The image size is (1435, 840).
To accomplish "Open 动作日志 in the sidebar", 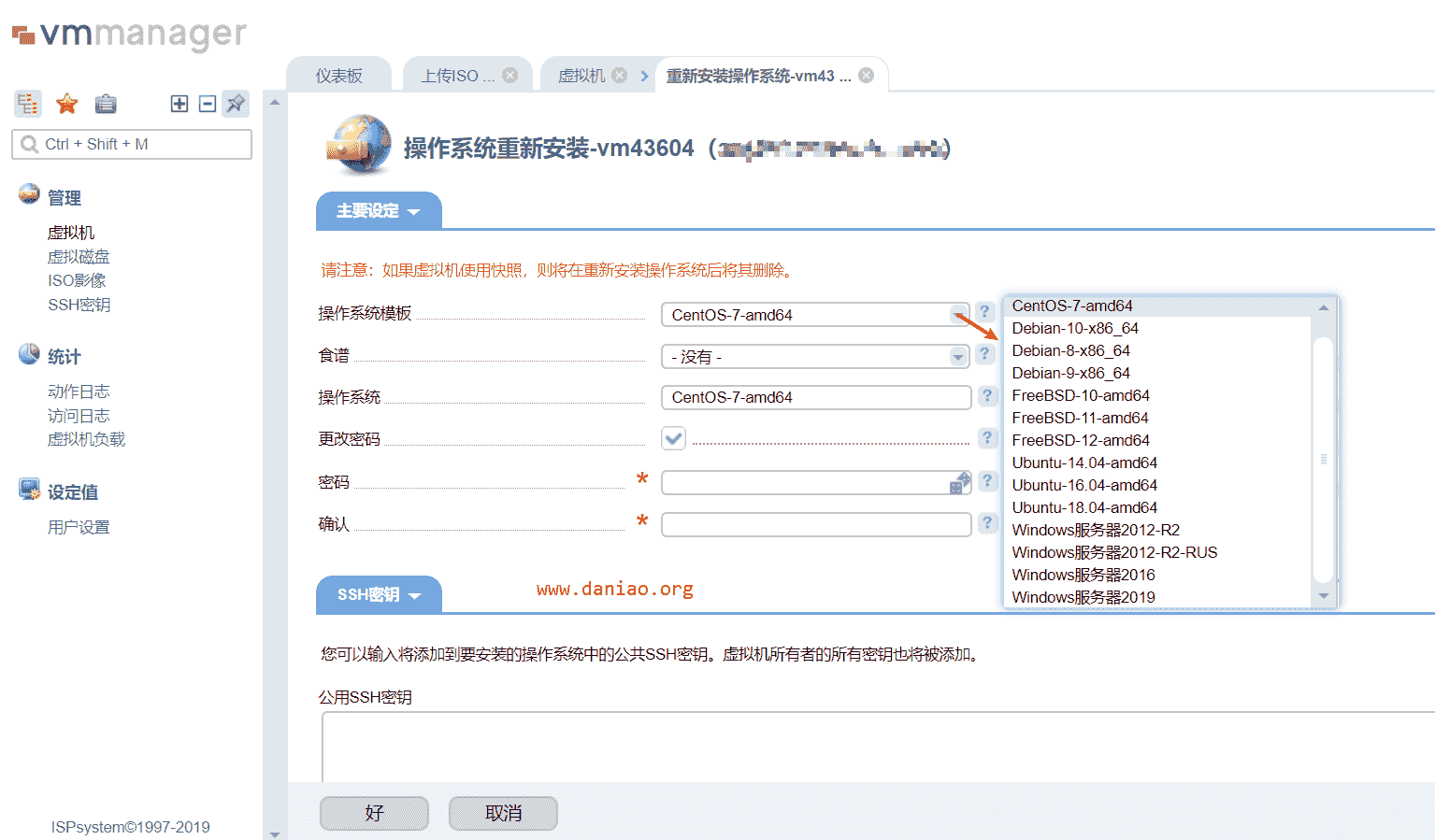I will [79, 392].
